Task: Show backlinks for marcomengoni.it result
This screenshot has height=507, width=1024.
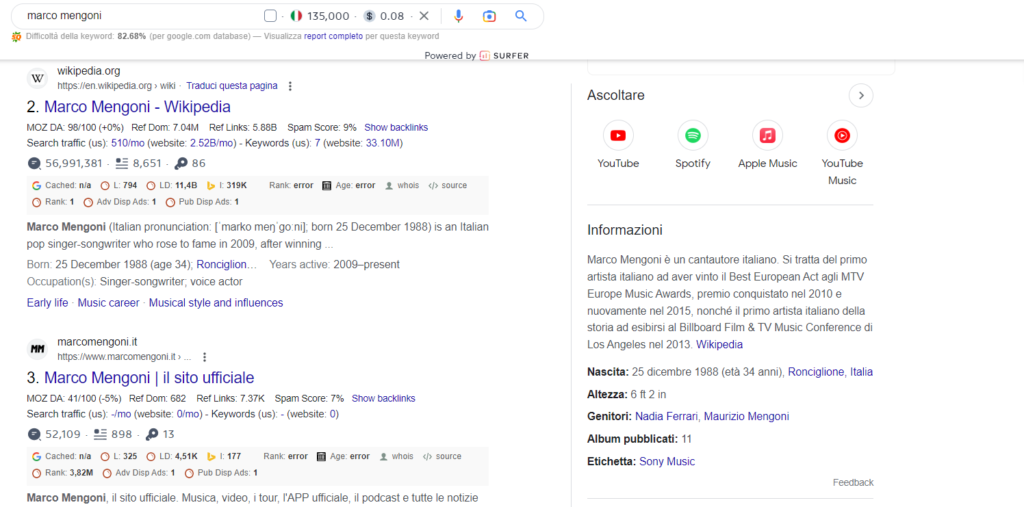Action: 383,399
